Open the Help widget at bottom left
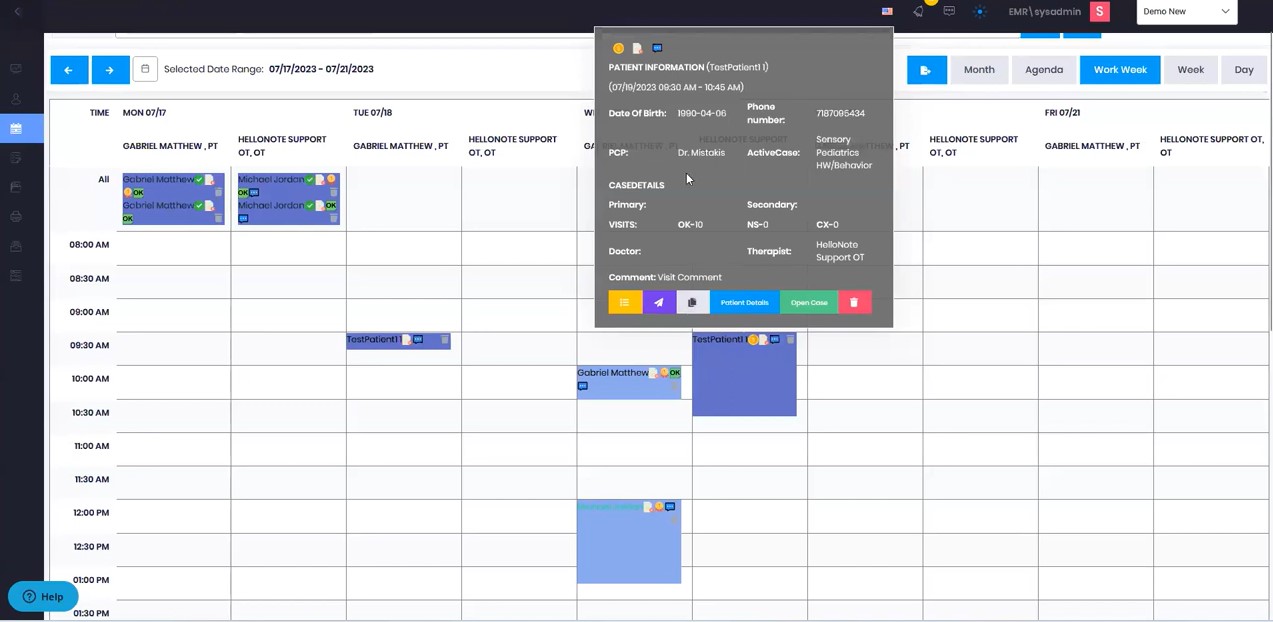Image resolution: width=1273 pixels, height=622 pixels. pos(41,596)
